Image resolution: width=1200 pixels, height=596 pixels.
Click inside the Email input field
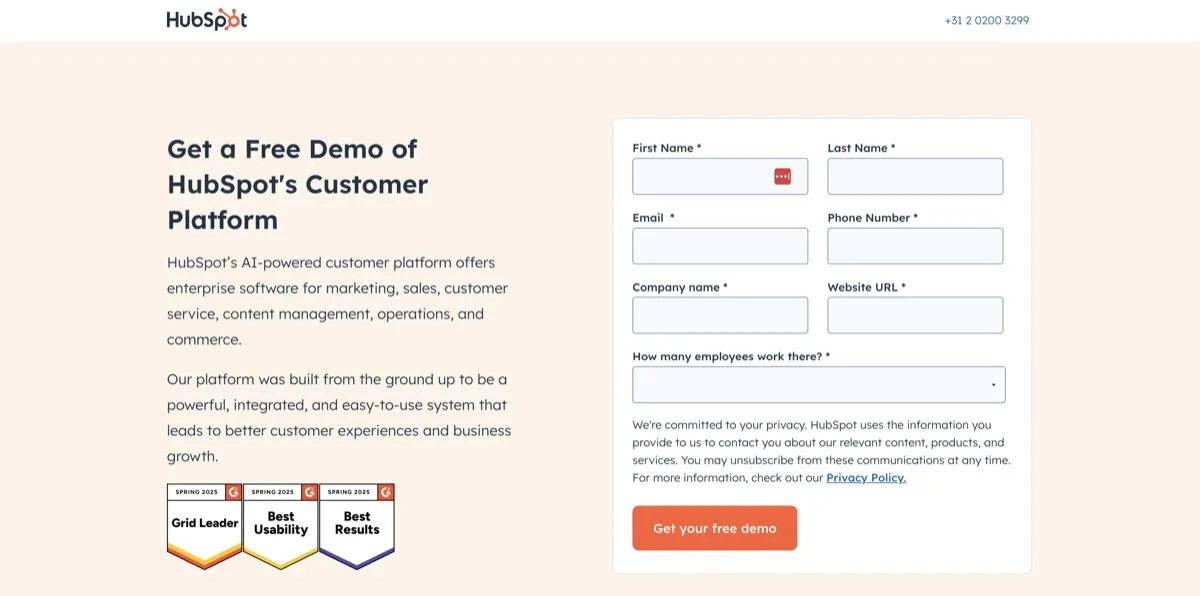[720, 245]
